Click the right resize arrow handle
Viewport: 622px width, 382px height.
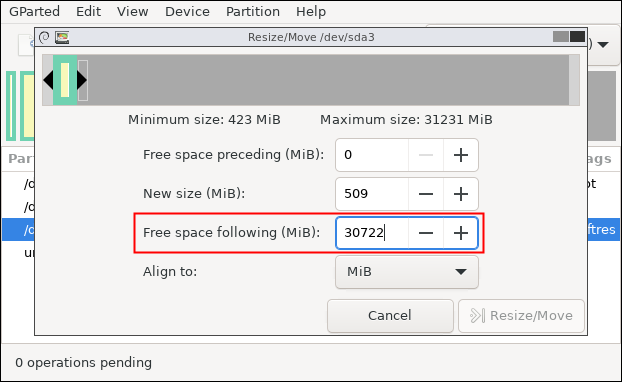coord(82,80)
